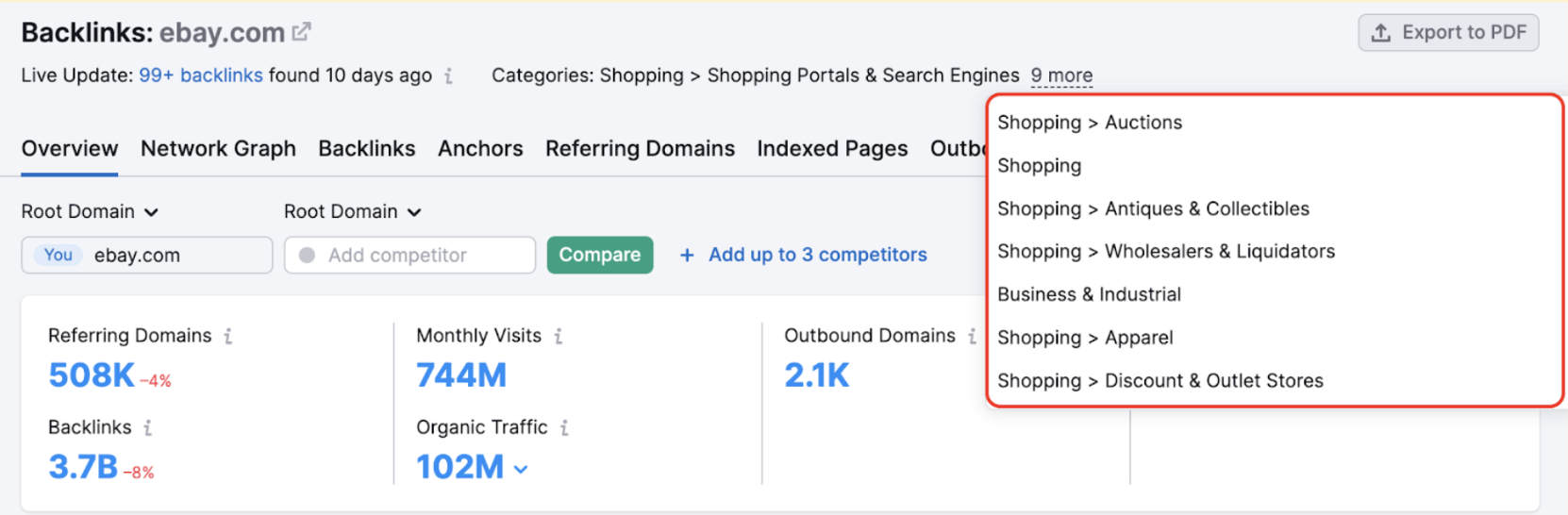The width and height of the screenshot is (1568, 515).
Task: Click info icon beside Referring Domains
Action: (x=227, y=336)
